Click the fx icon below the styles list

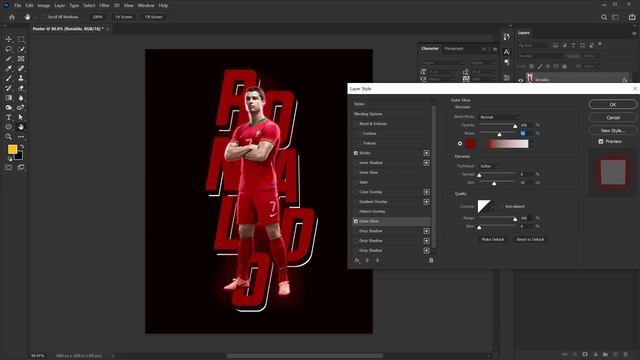pyautogui.click(x=357, y=260)
